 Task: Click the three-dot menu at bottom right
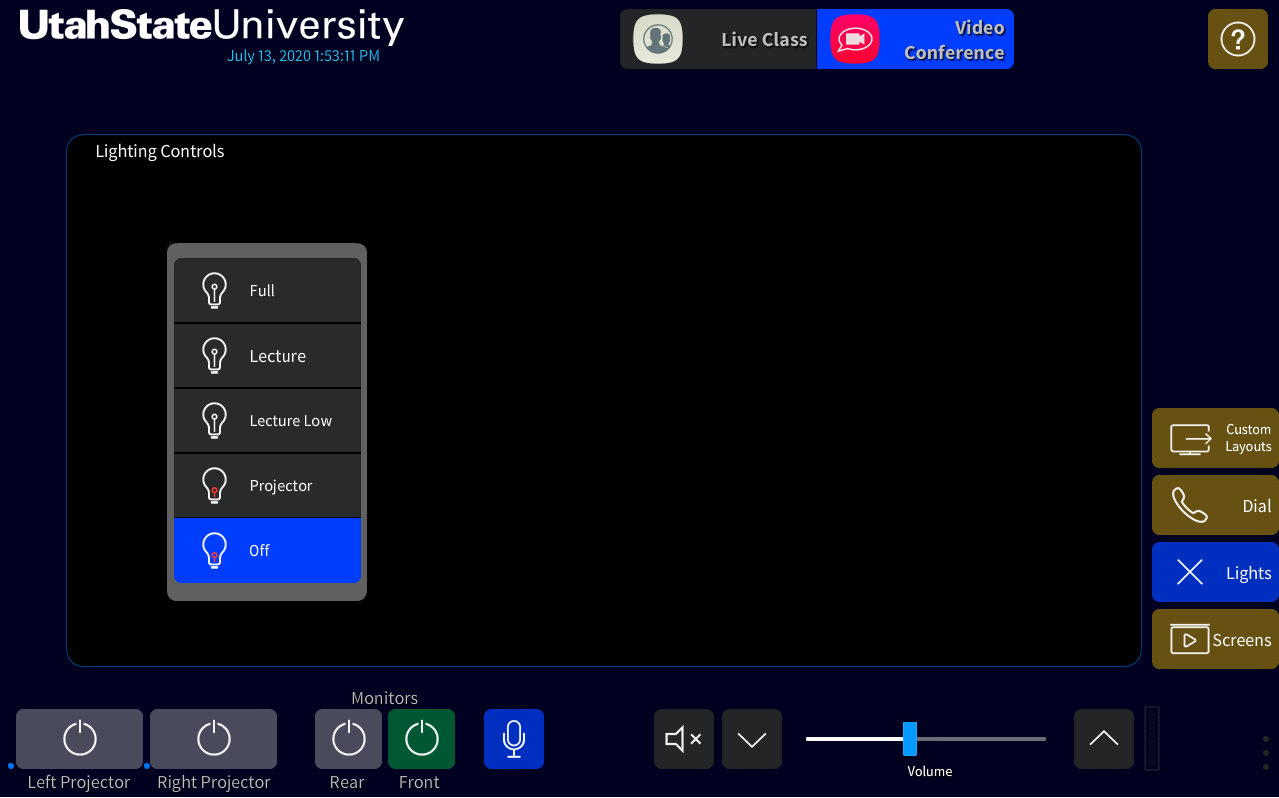pyautogui.click(x=1265, y=753)
